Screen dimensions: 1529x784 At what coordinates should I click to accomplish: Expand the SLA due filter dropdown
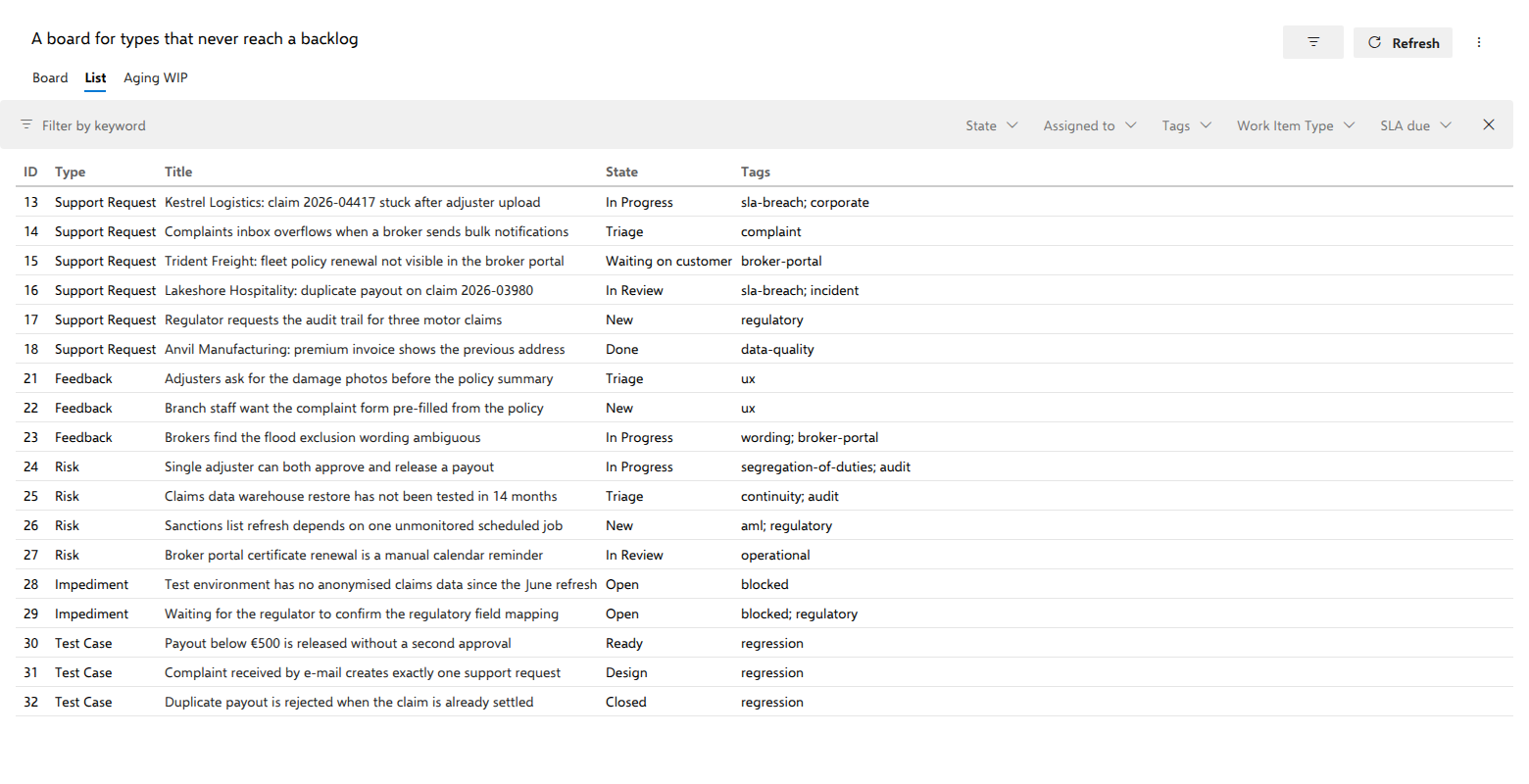(1416, 125)
